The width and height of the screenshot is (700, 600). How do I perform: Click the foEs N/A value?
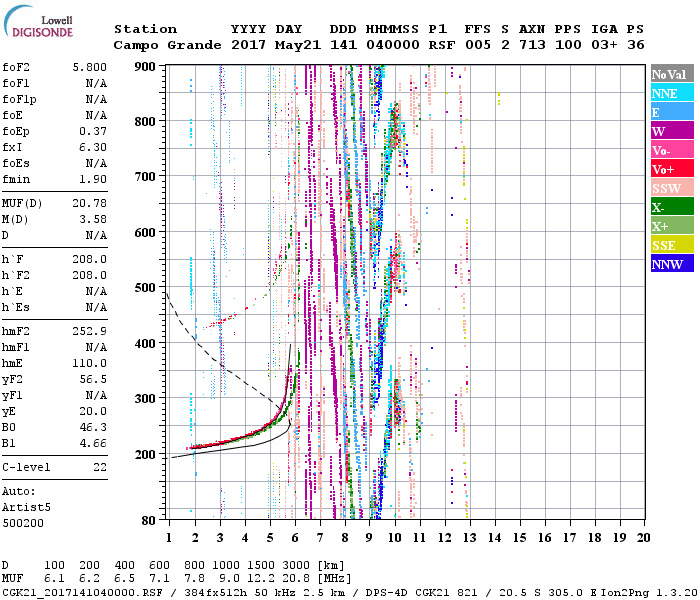(x=96, y=164)
